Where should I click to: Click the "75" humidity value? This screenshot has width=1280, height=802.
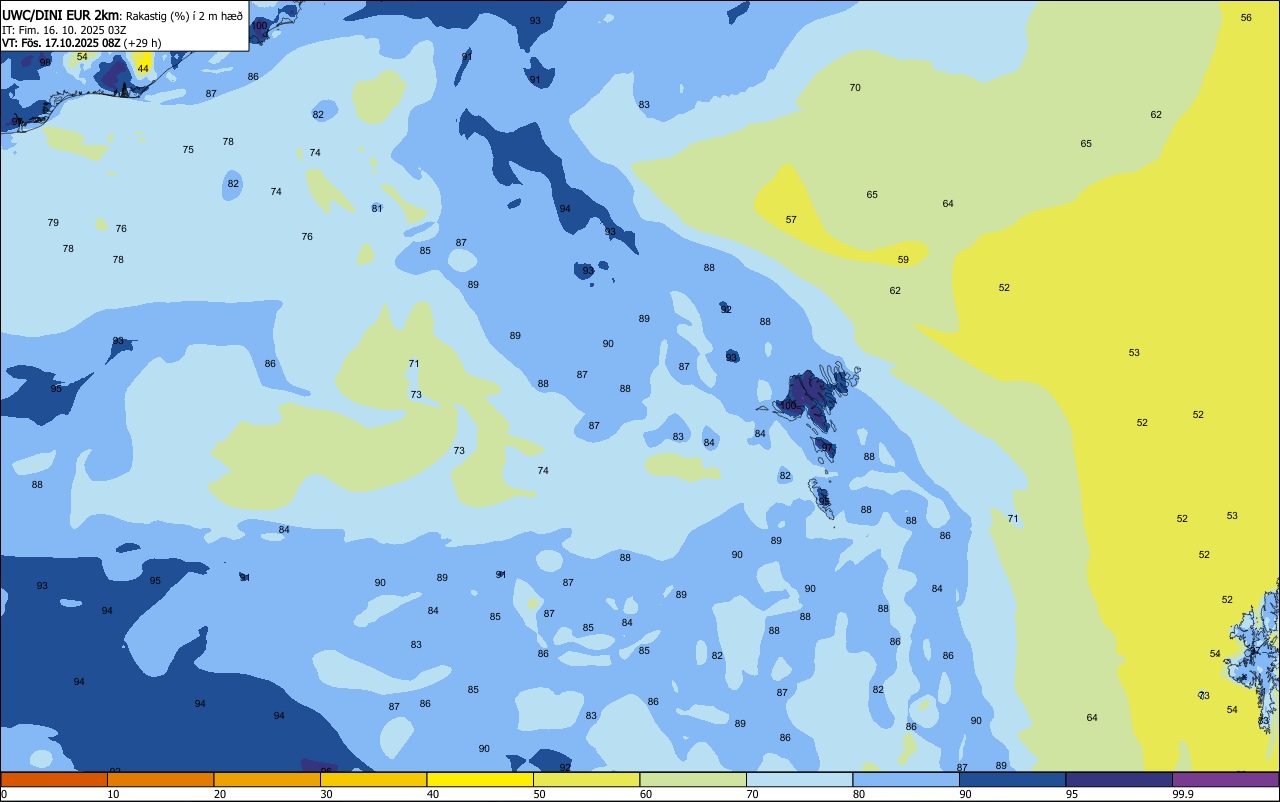[x=188, y=149]
